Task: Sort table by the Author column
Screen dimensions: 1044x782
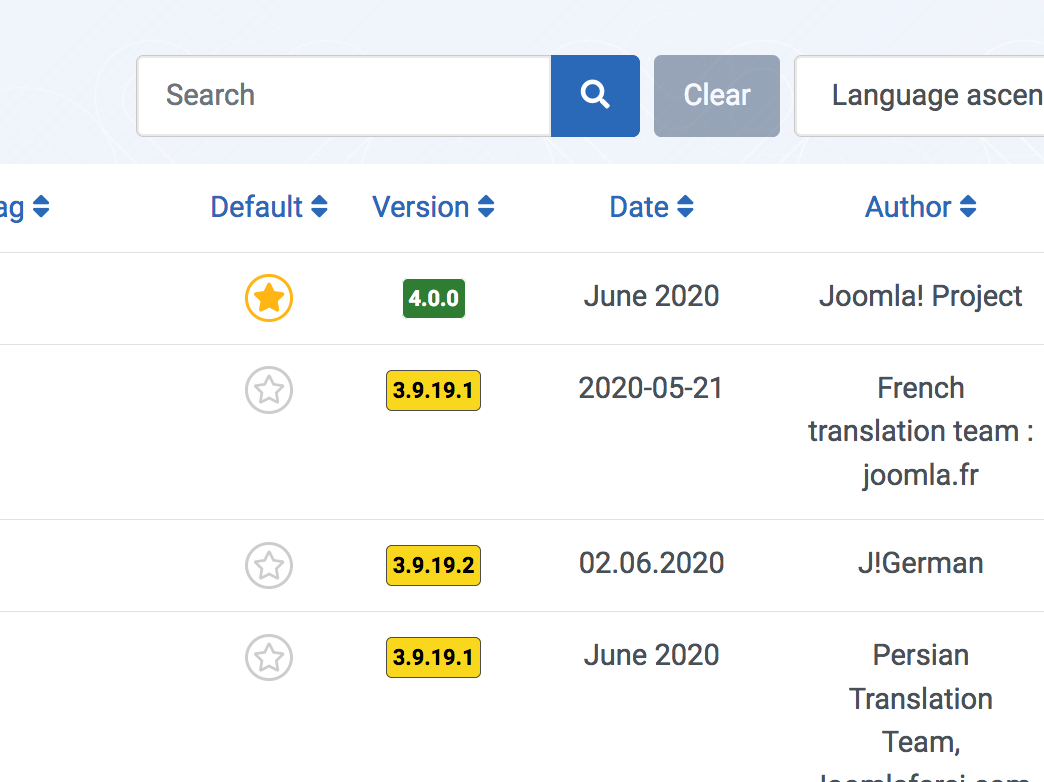Action: [920, 206]
